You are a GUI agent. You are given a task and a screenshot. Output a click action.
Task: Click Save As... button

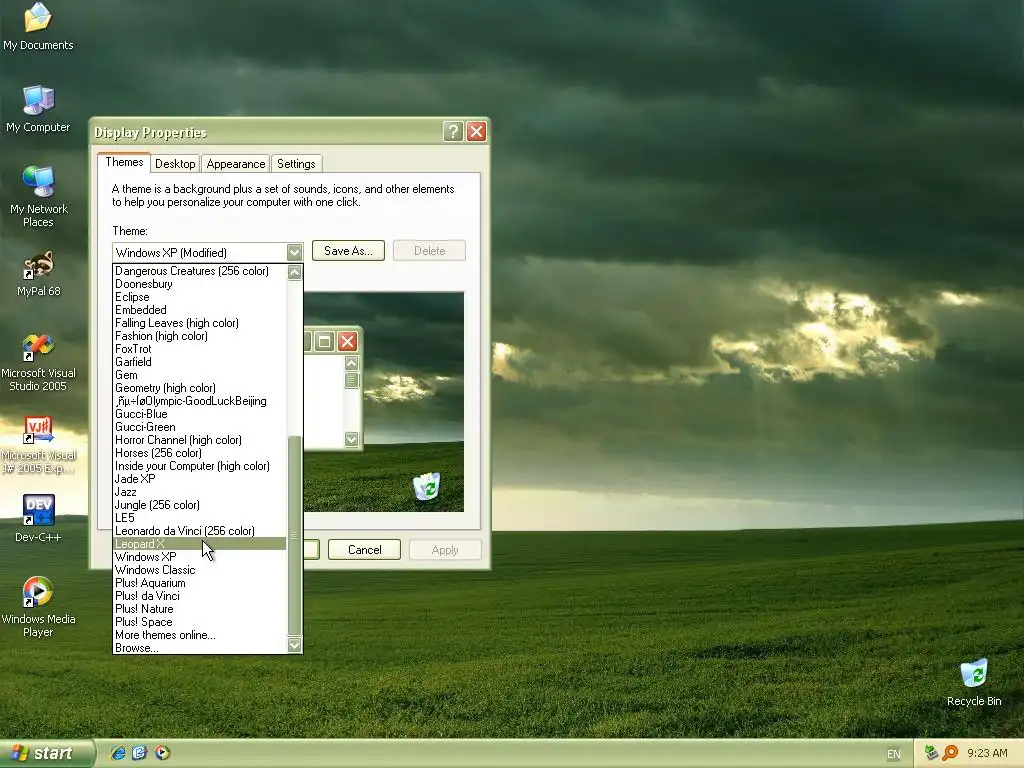pyautogui.click(x=348, y=251)
